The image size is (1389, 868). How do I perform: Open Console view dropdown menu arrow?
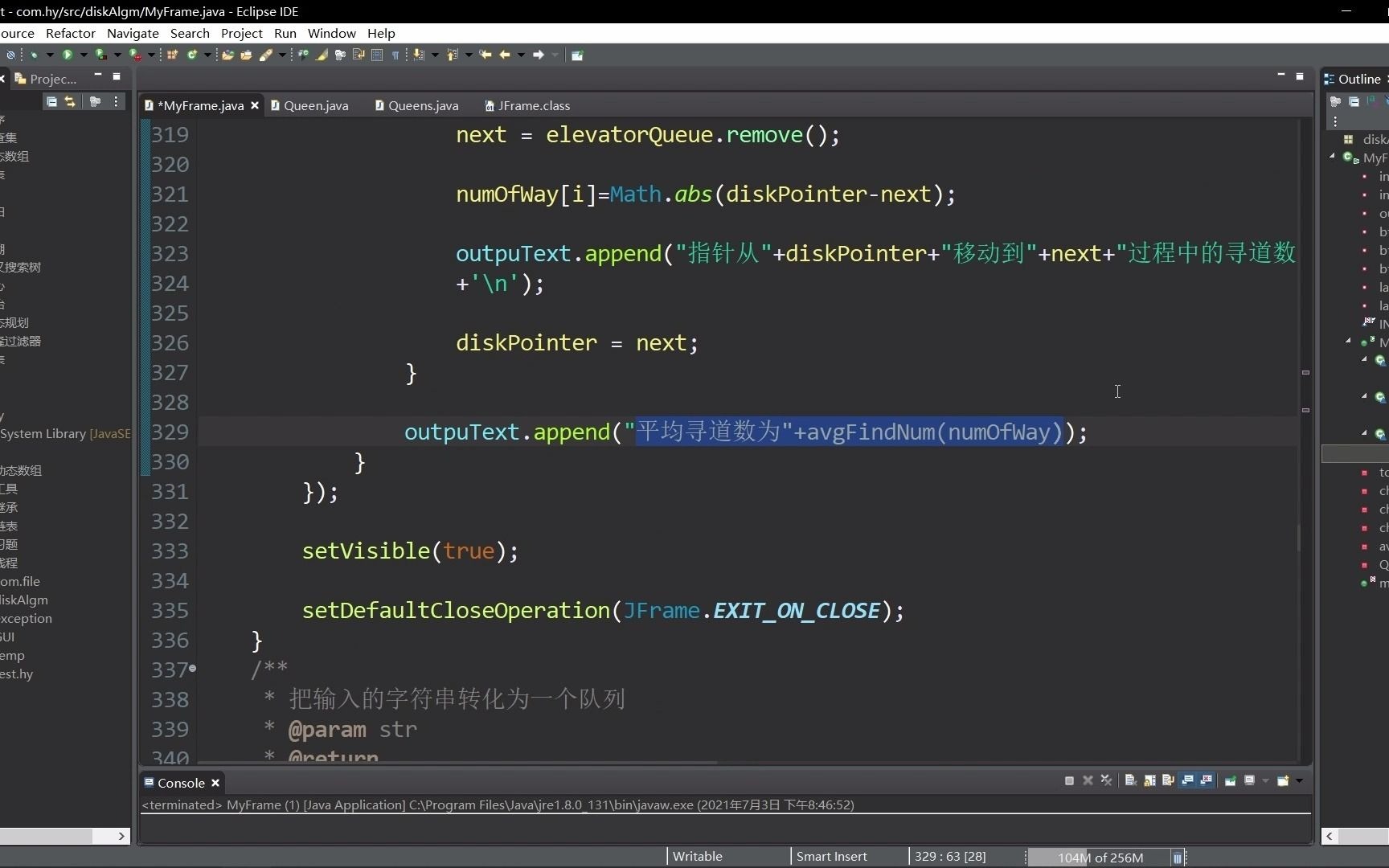(x=1299, y=780)
